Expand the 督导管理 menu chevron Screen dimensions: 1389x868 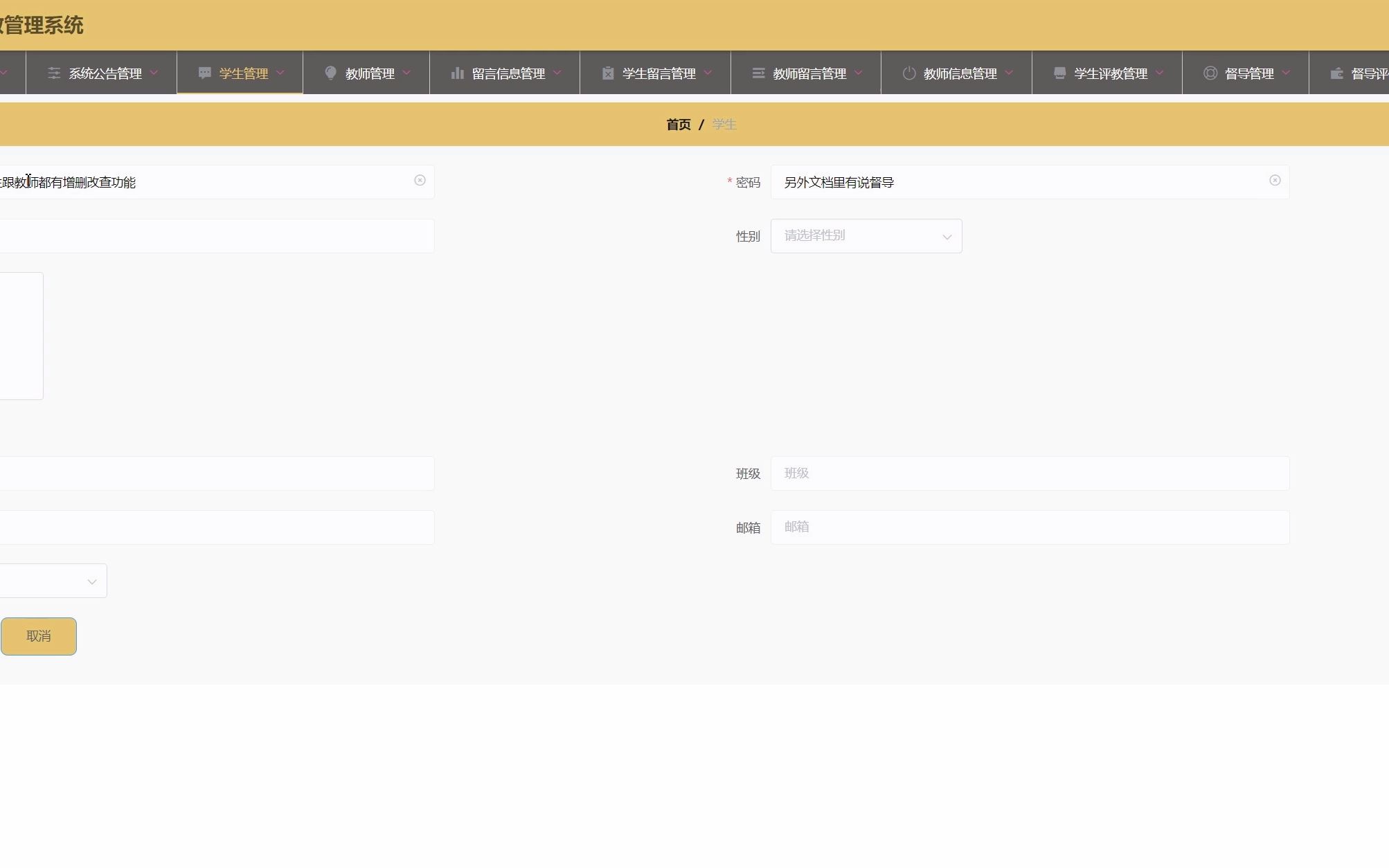click(1286, 73)
